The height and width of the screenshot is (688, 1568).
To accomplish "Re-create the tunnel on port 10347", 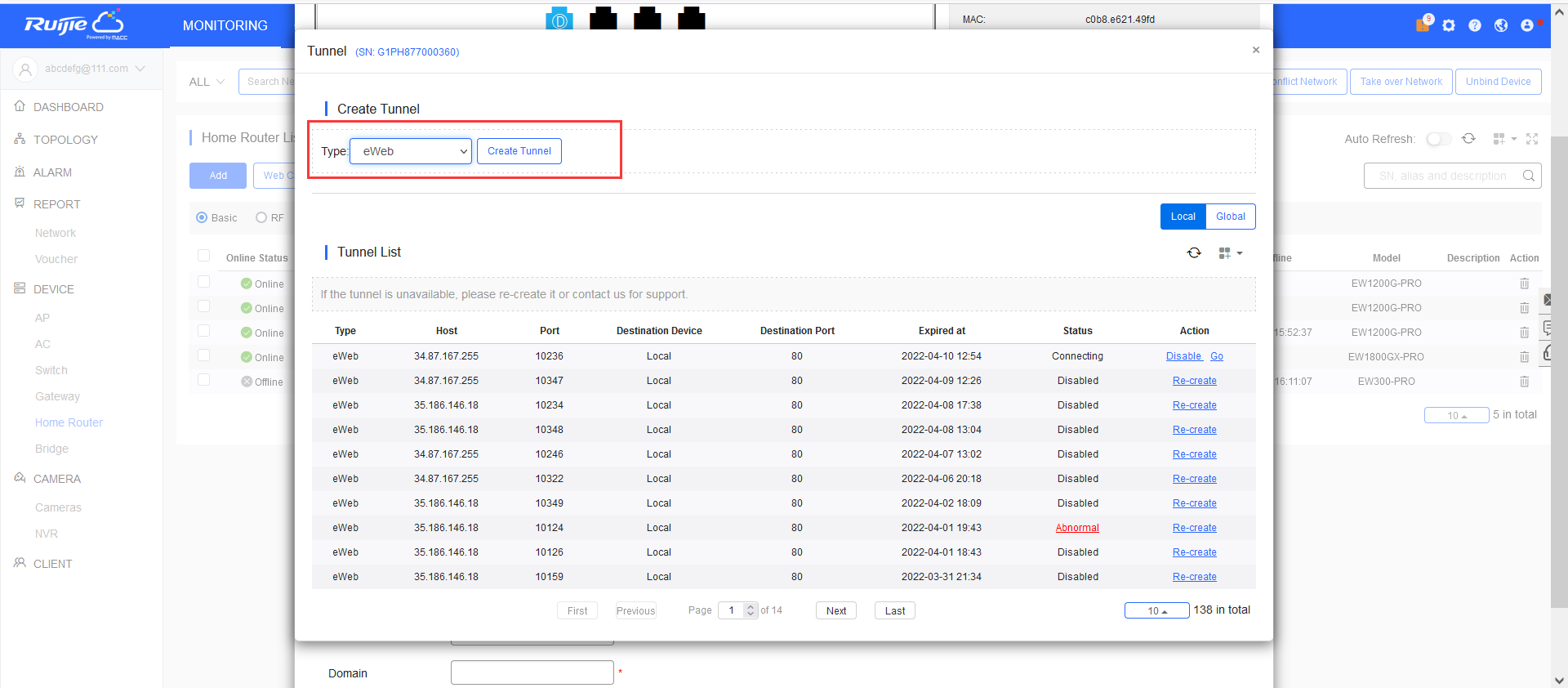I will (x=1195, y=381).
